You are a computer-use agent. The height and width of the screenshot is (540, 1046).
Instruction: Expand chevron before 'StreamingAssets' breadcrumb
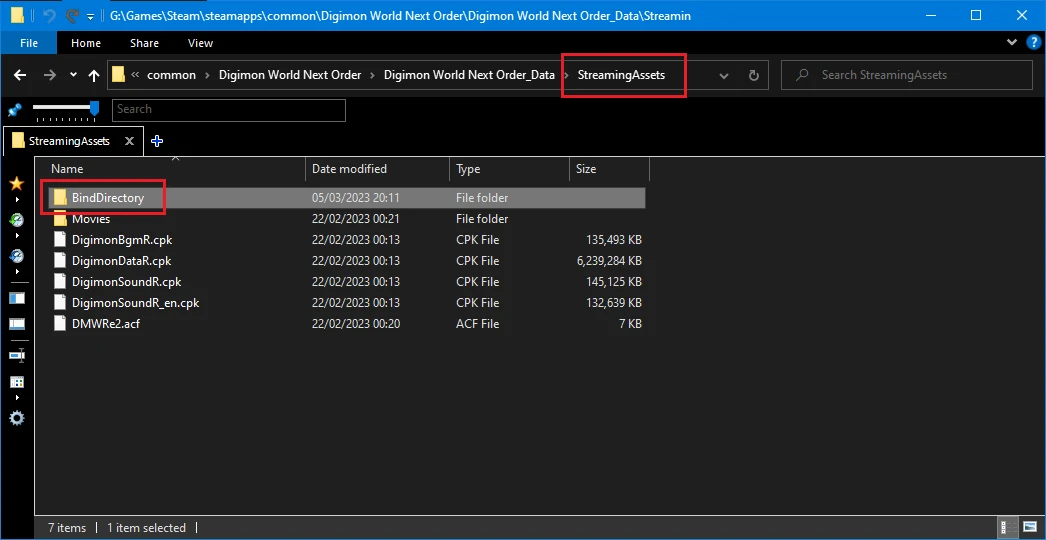pos(566,75)
